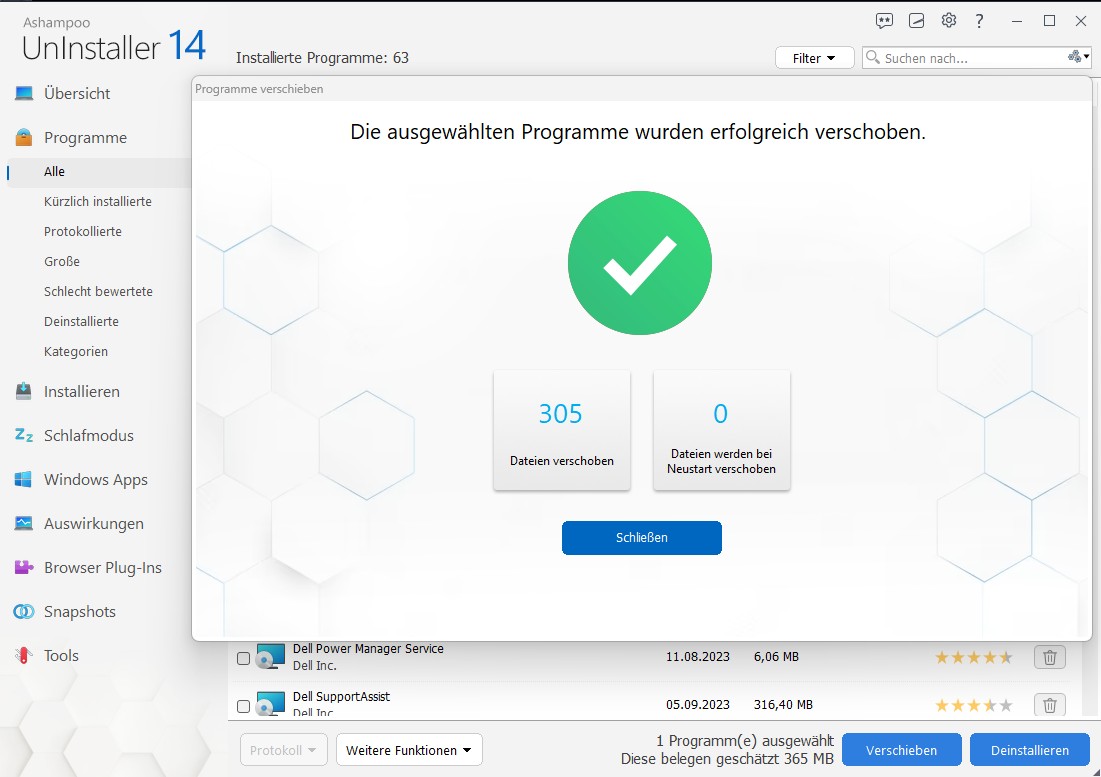Click trash icon for Dell SupportAssist
This screenshot has width=1101, height=777.
coord(1050,705)
